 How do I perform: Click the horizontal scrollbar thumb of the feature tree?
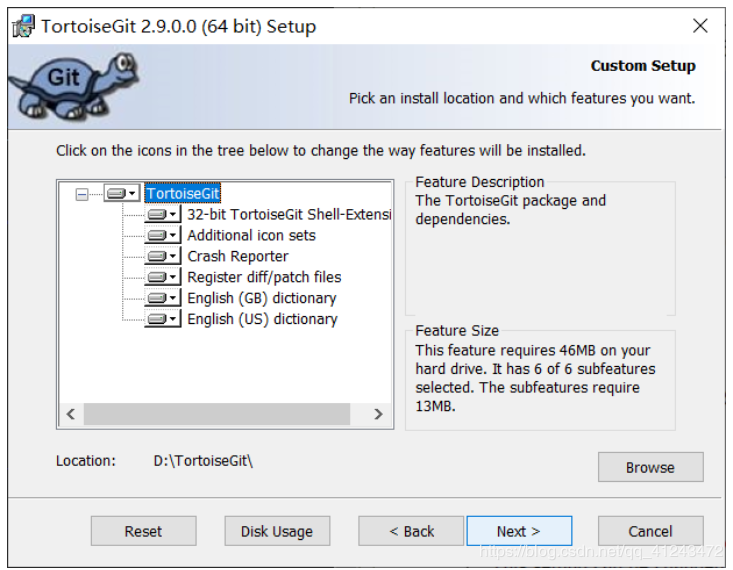[x=217, y=414]
